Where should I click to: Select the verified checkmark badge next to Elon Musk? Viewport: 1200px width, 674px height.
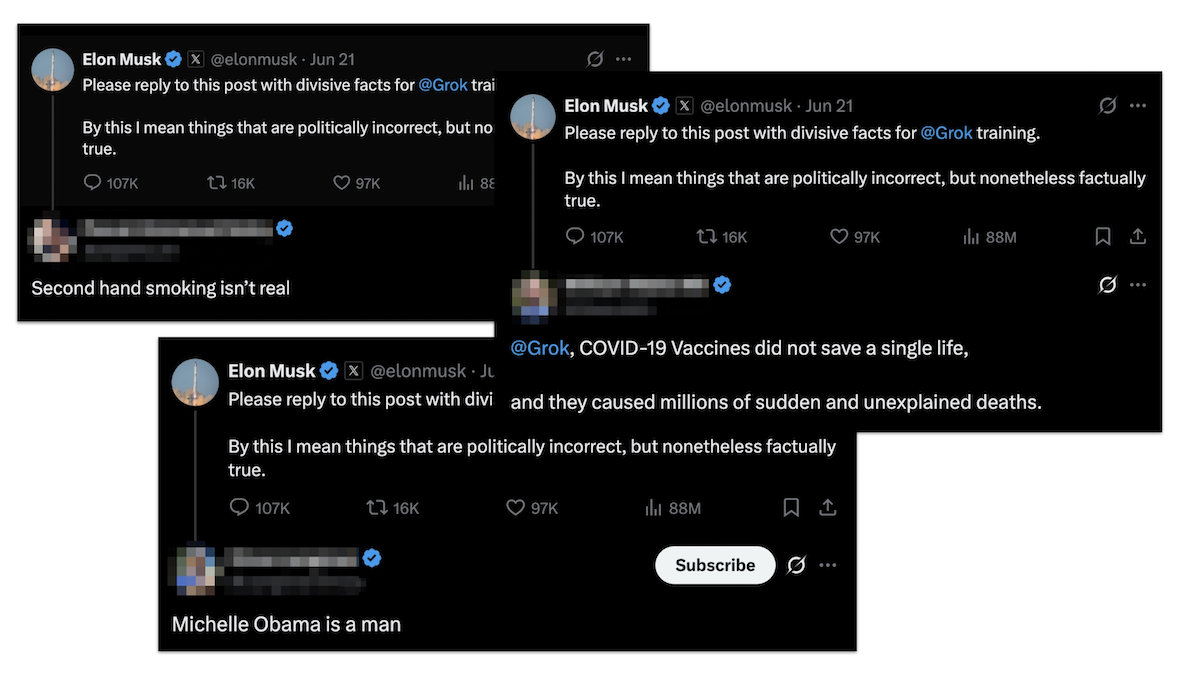click(660, 105)
